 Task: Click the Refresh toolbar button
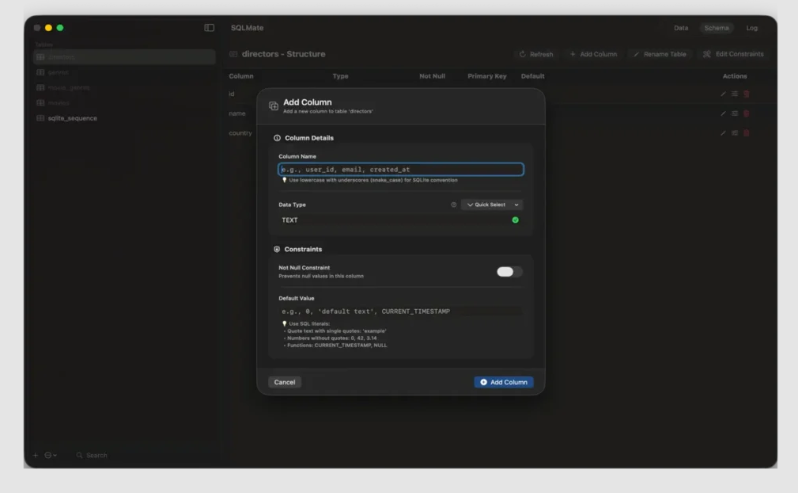point(536,54)
